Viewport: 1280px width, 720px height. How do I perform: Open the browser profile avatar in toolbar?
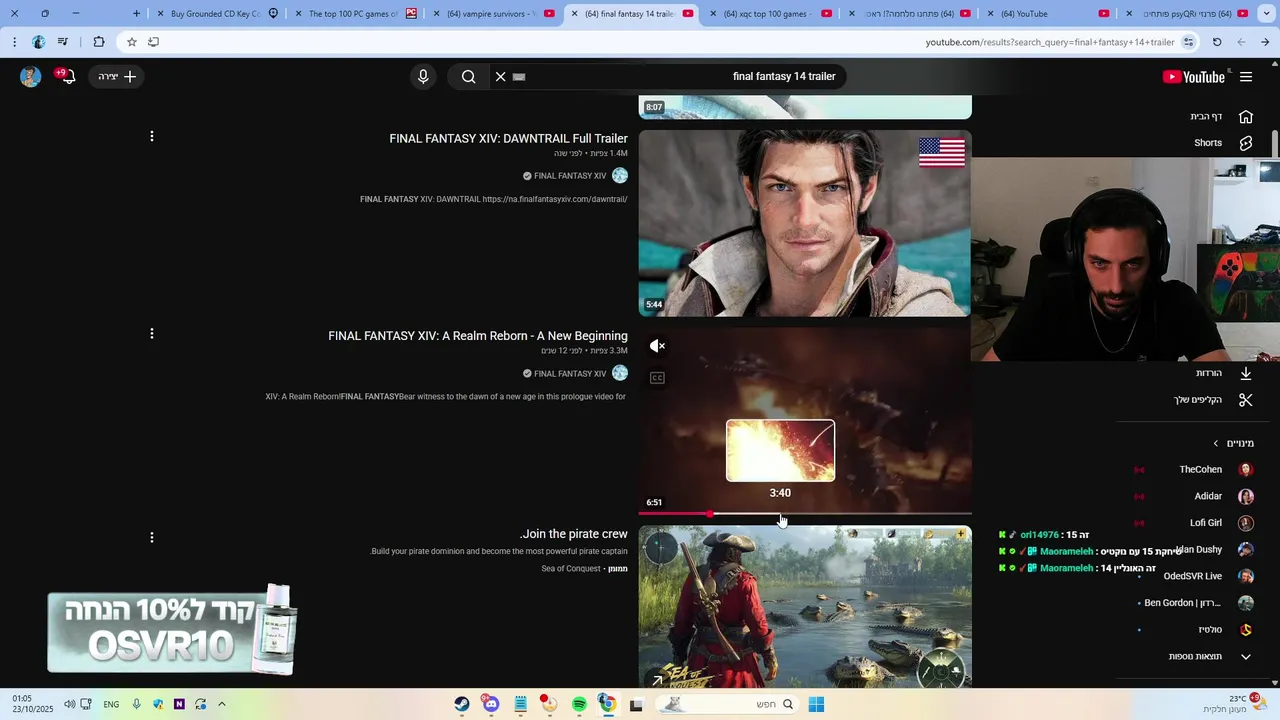[39, 42]
